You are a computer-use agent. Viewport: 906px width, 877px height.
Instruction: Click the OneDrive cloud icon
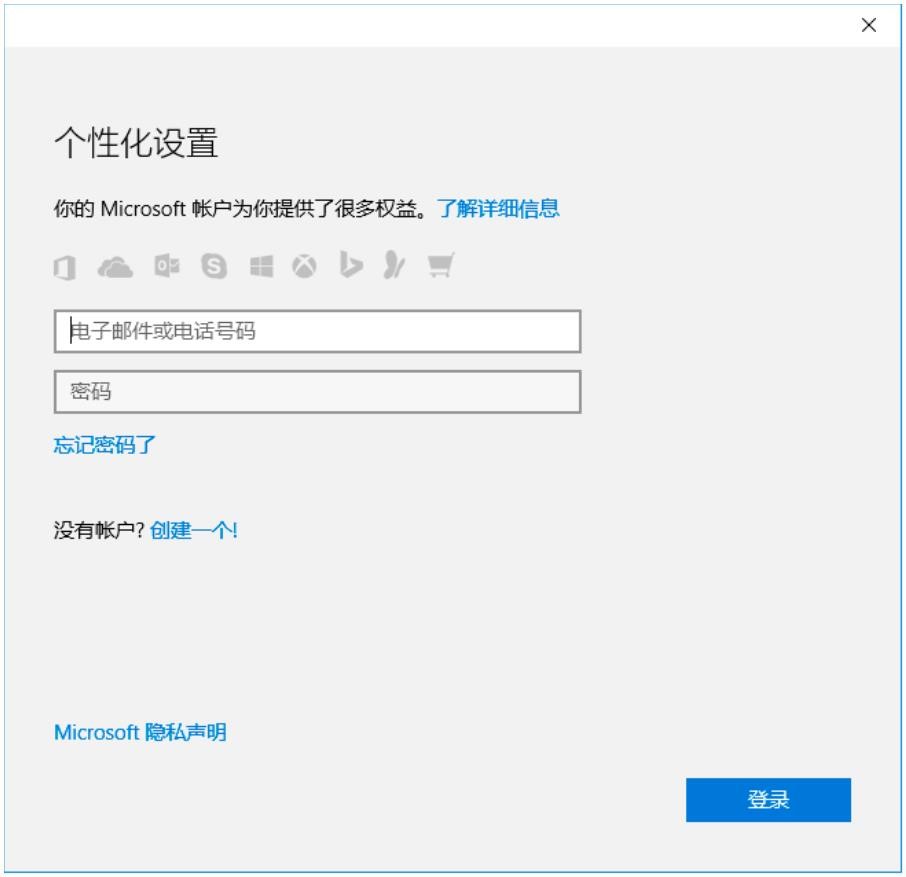pyautogui.click(x=115, y=267)
